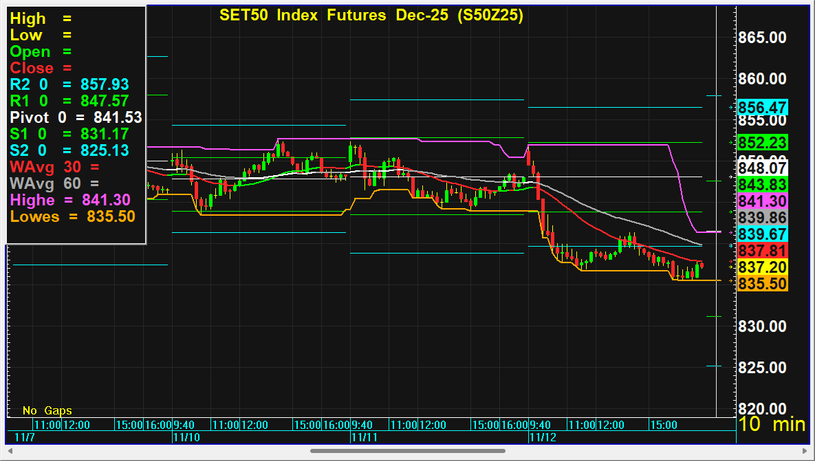Click the 11/10 date marker on time axis
Viewport: 815px width, 461px height.
coord(184,437)
